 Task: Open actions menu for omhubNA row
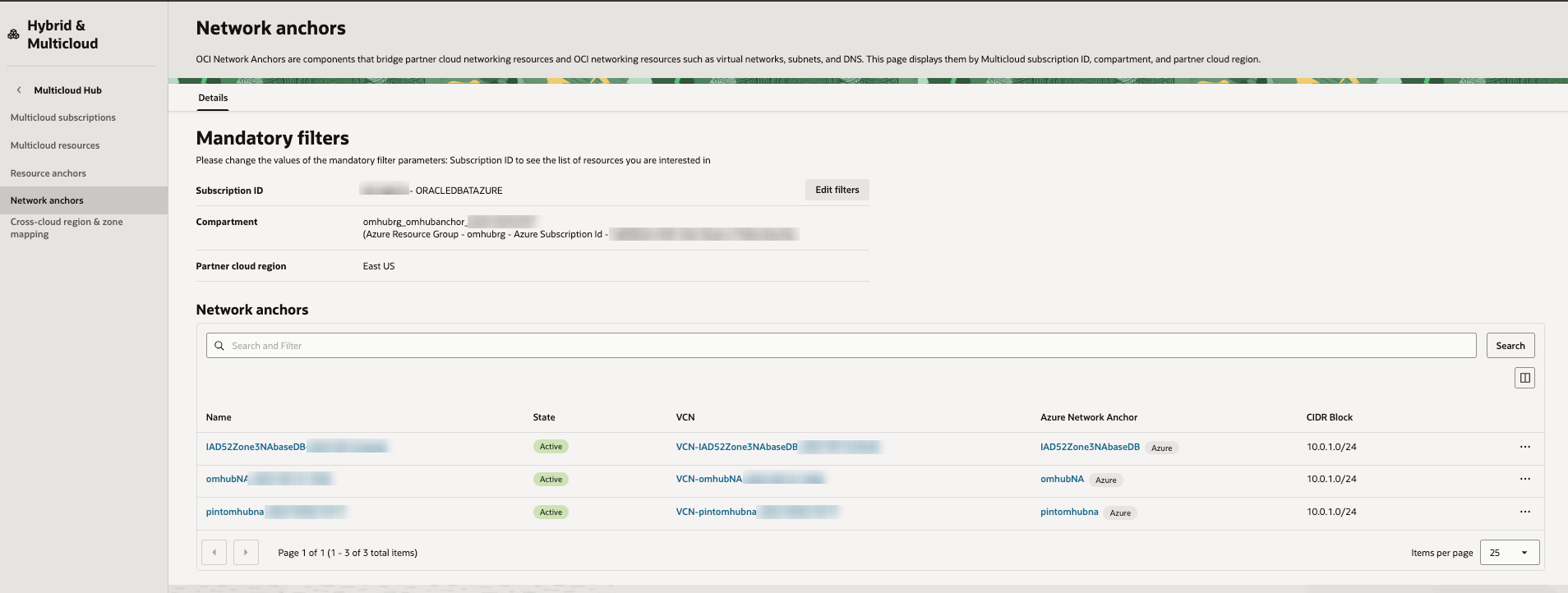1525,479
